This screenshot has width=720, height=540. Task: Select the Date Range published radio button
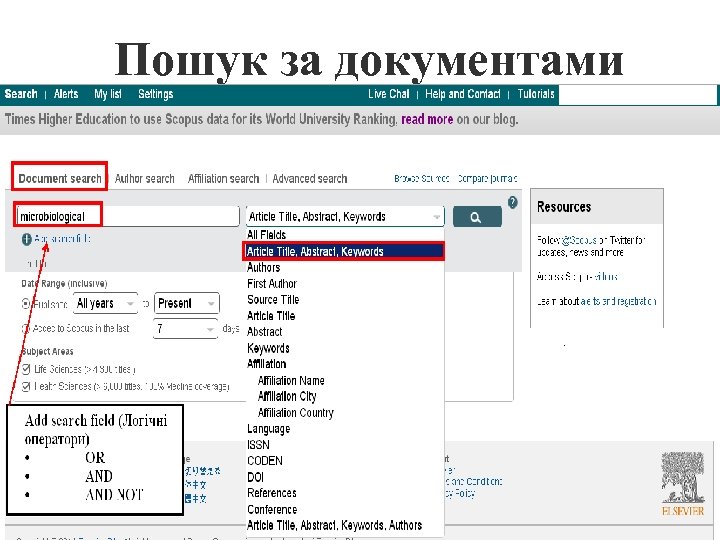point(26,304)
